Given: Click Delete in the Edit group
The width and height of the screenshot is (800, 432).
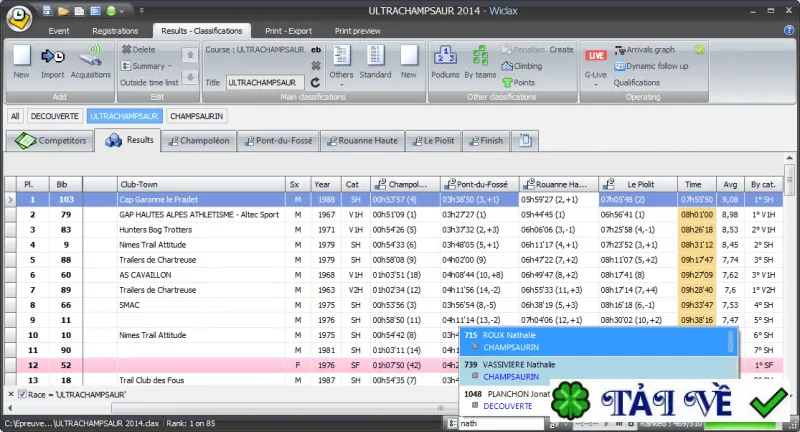Looking at the screenshot, I should click(138, 49).
